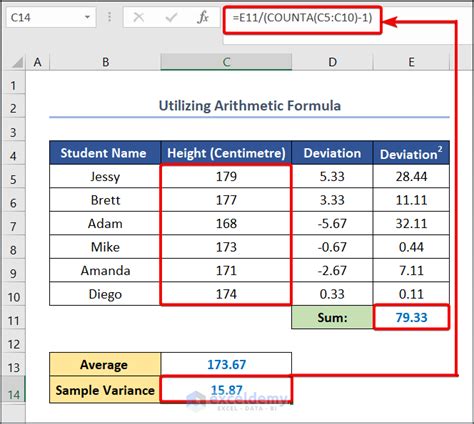
Task: Click squared deviation value 11.11
Action: [411, 200]
